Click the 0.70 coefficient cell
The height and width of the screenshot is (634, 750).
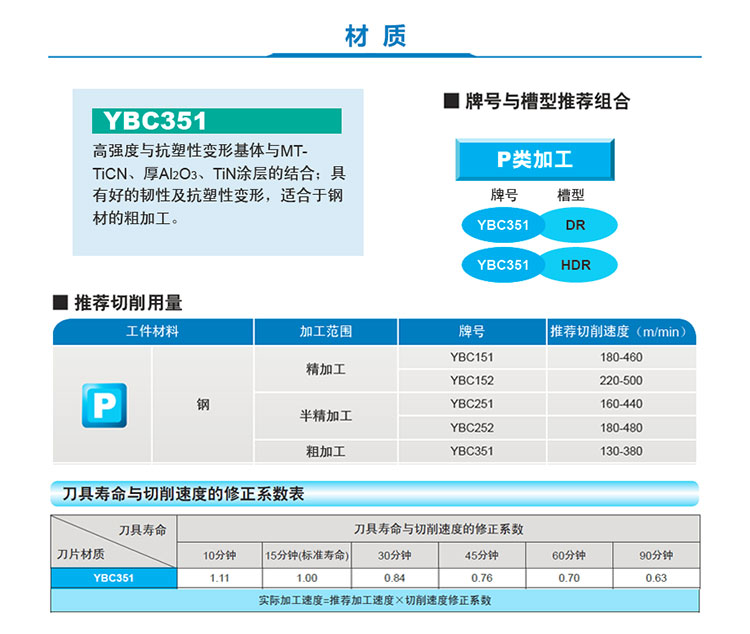pos(569,578)
